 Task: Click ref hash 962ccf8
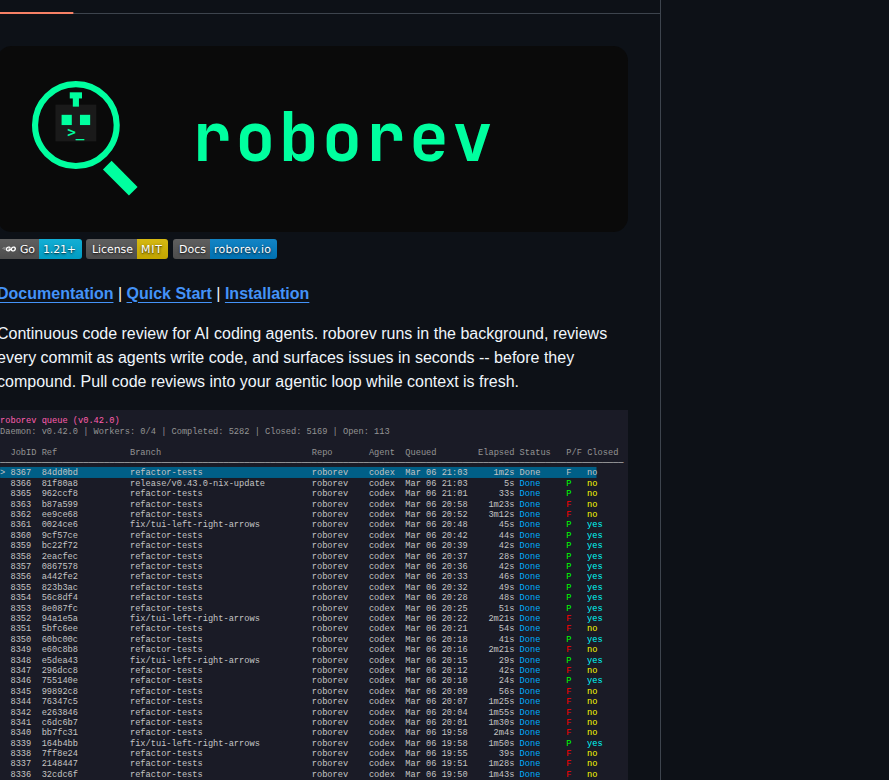click(x=60, y=493)
